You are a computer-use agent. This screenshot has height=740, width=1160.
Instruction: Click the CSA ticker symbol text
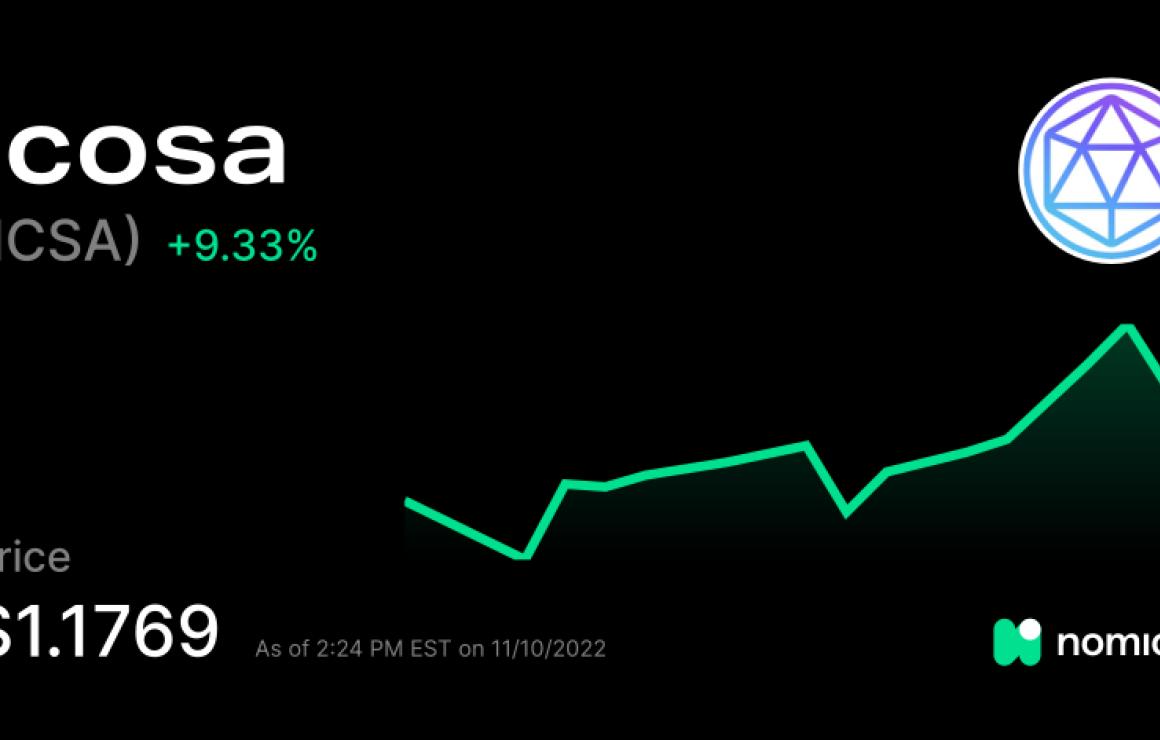(x=70, y=243)
